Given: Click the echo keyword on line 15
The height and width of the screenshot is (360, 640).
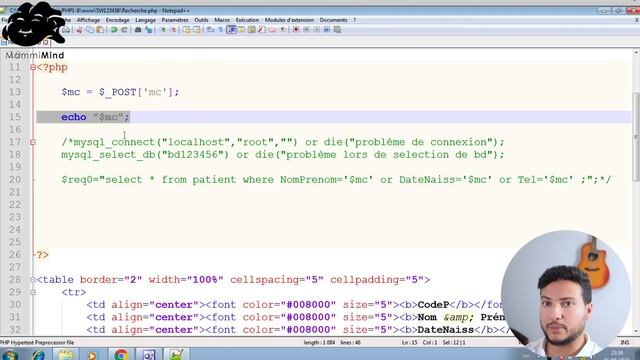Looking at the screenshot, I should pos(74,117).
